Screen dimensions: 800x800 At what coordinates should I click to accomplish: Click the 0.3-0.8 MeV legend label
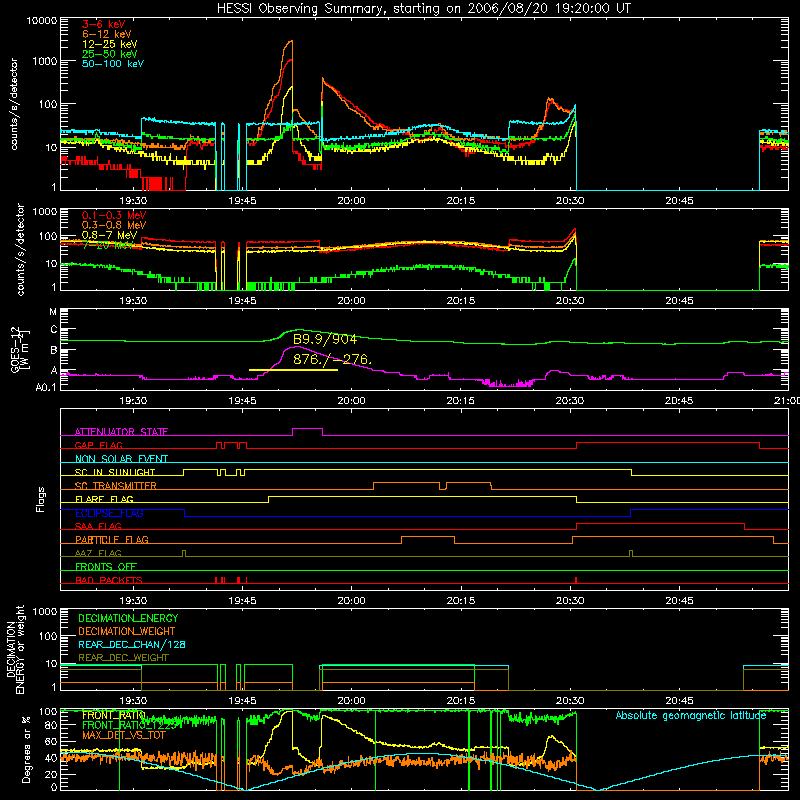pos(114,225)
